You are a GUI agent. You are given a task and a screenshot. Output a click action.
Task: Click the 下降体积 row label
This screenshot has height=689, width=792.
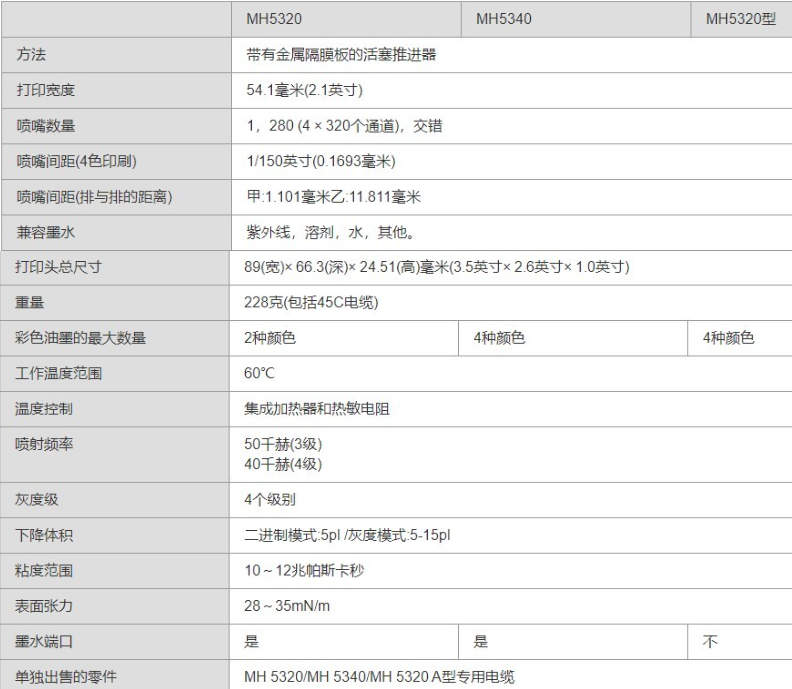coord(44,535)
